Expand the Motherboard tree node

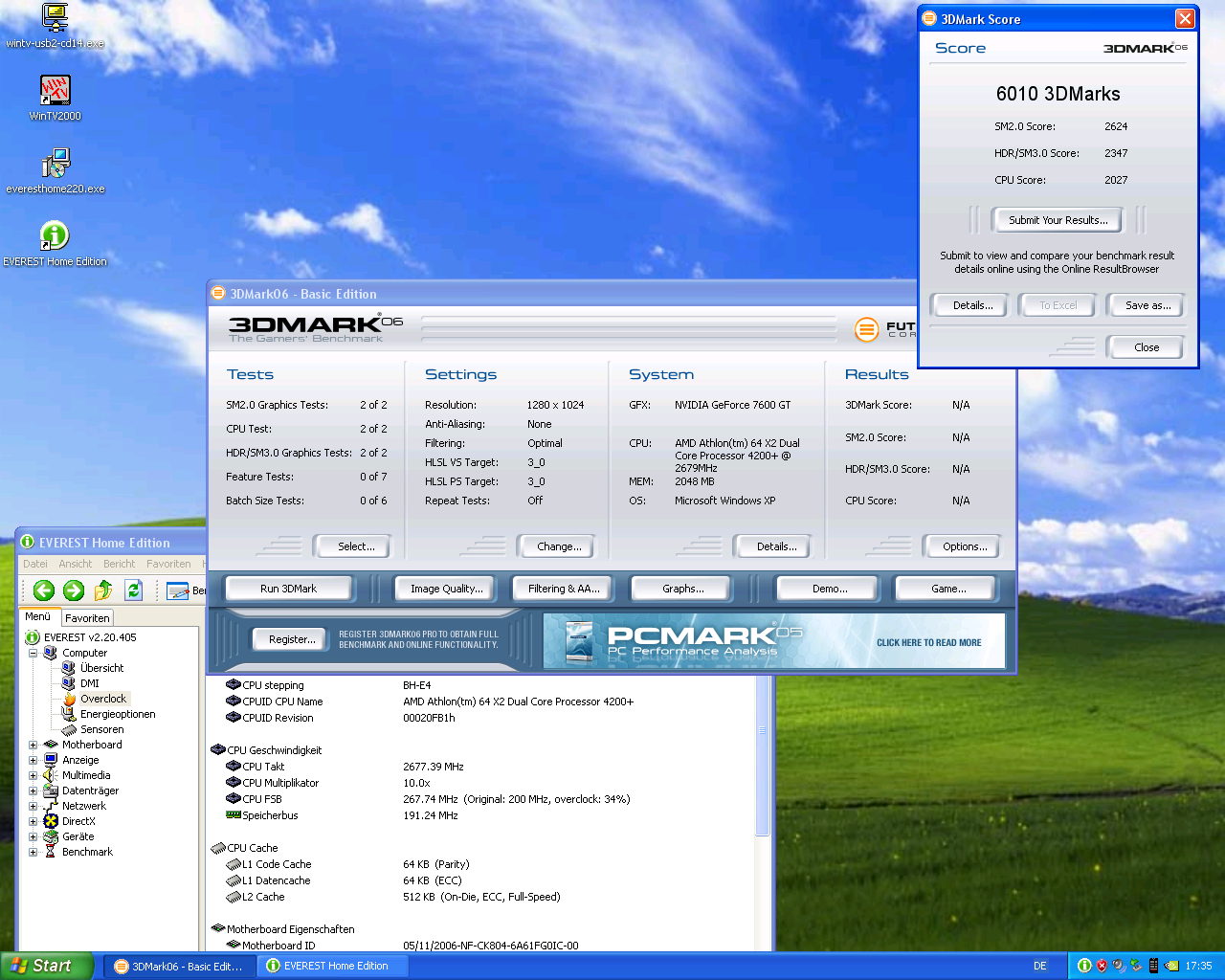33,745
